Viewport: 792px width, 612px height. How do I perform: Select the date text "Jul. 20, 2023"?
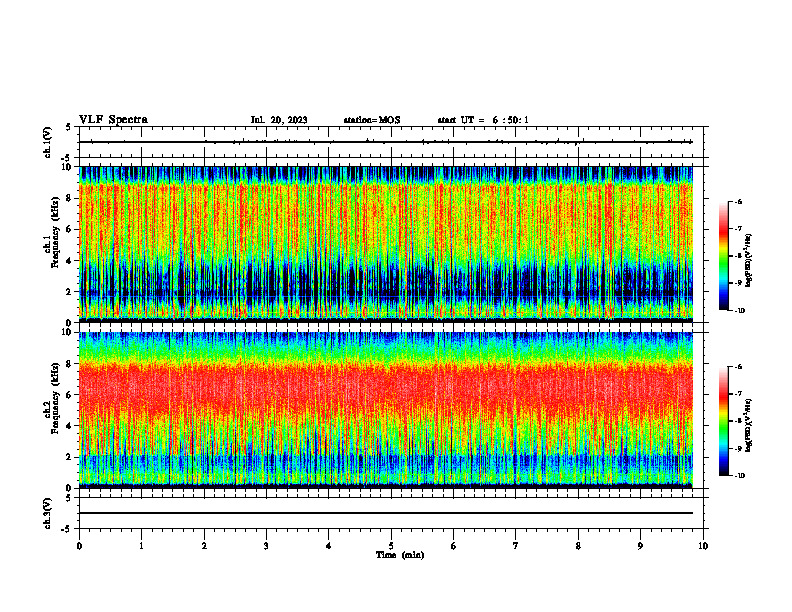click(x=279, y=120)
